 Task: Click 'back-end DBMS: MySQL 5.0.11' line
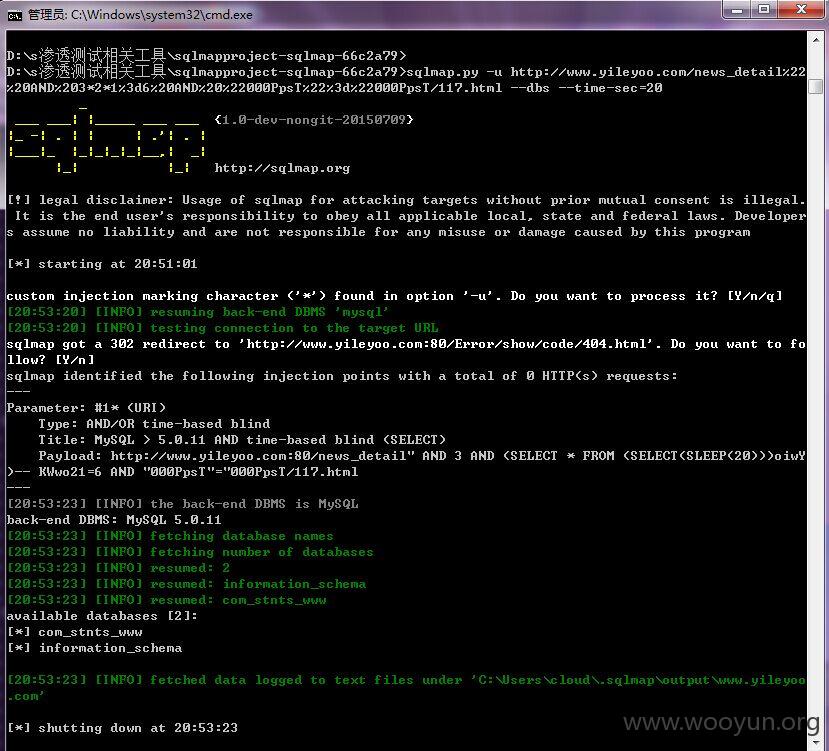(114, 520)
